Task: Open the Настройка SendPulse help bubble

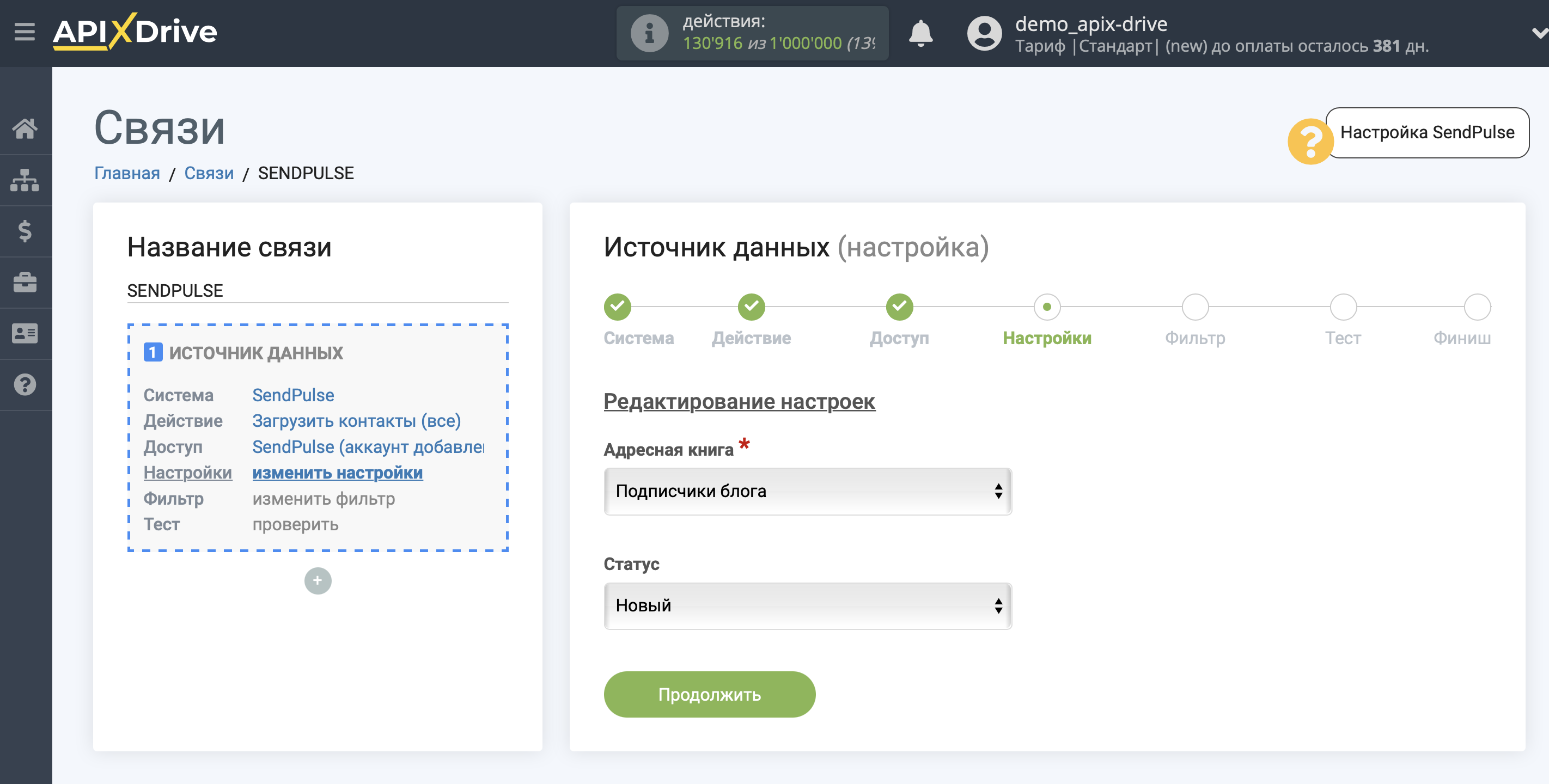Action: (x=1427, y=132)
